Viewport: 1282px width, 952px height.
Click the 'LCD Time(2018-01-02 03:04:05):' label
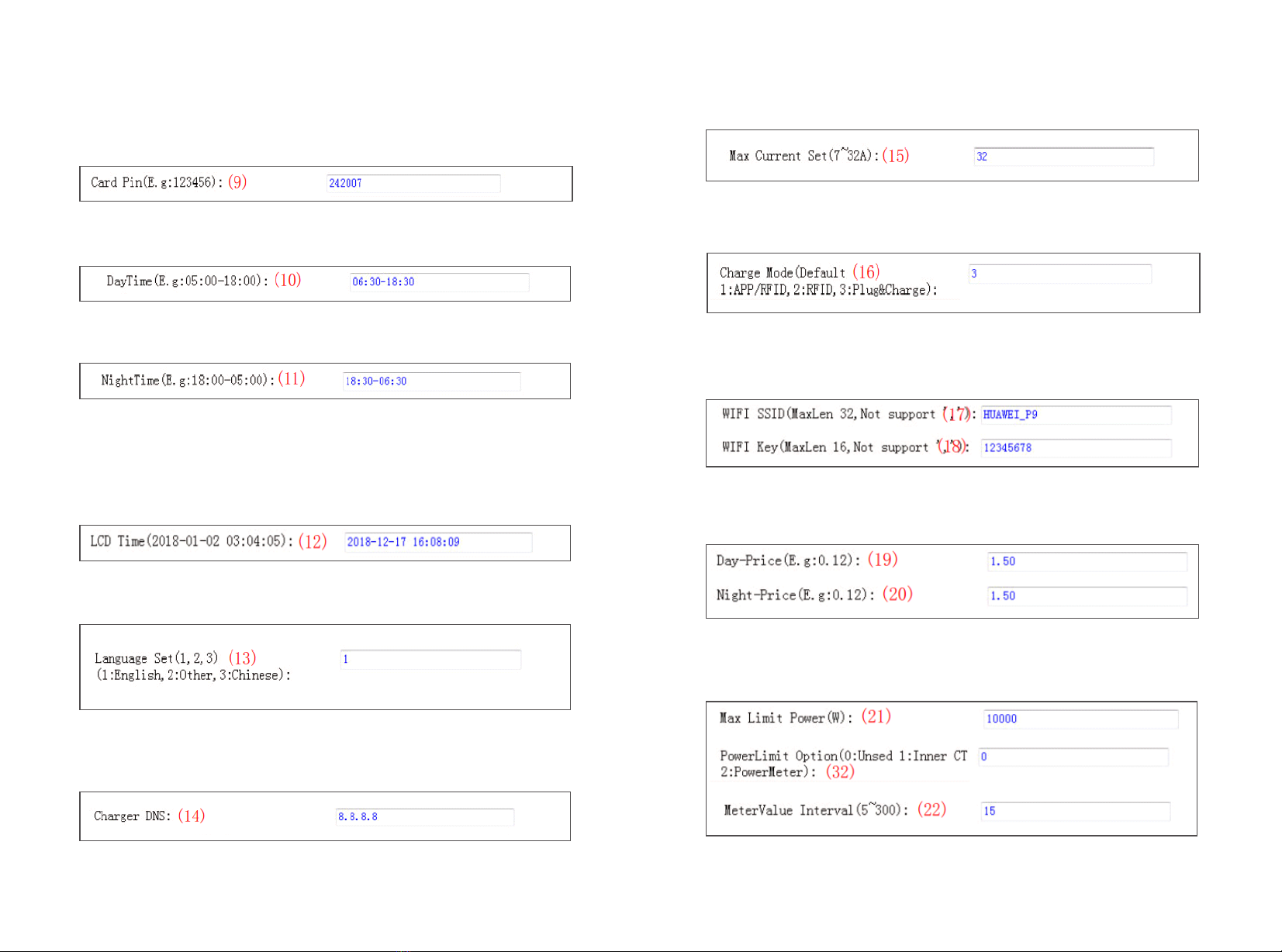point(192,541)
